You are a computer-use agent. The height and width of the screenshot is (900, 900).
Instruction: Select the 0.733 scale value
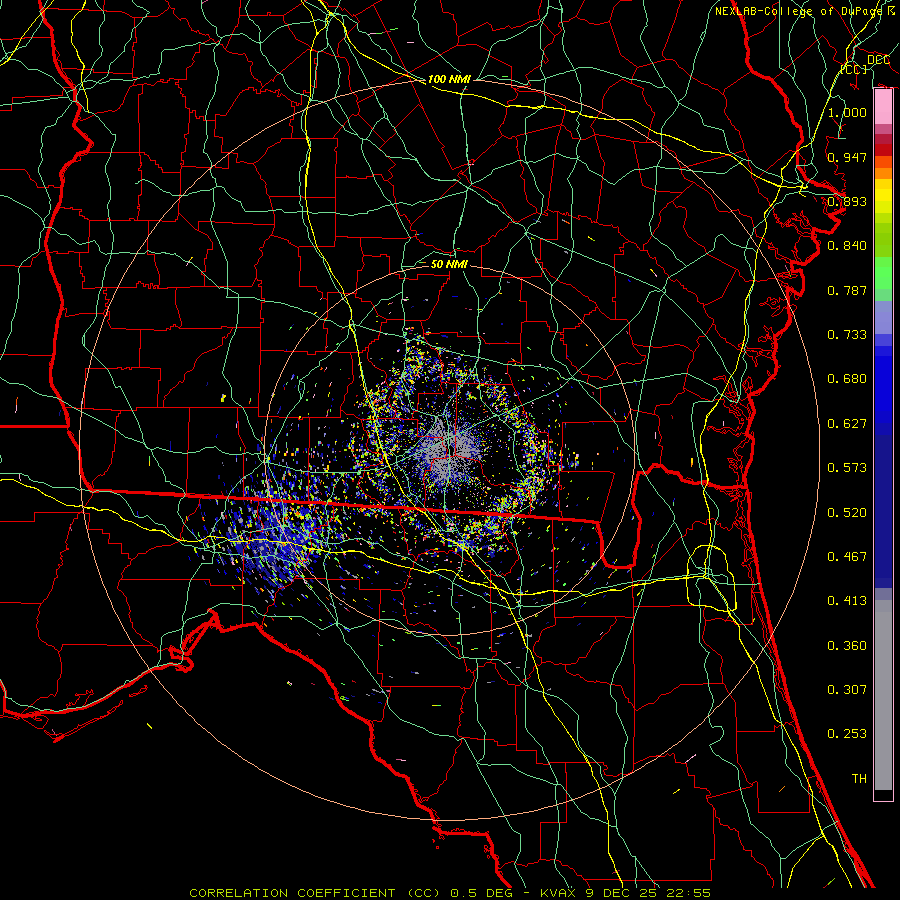tap(847, 335)
